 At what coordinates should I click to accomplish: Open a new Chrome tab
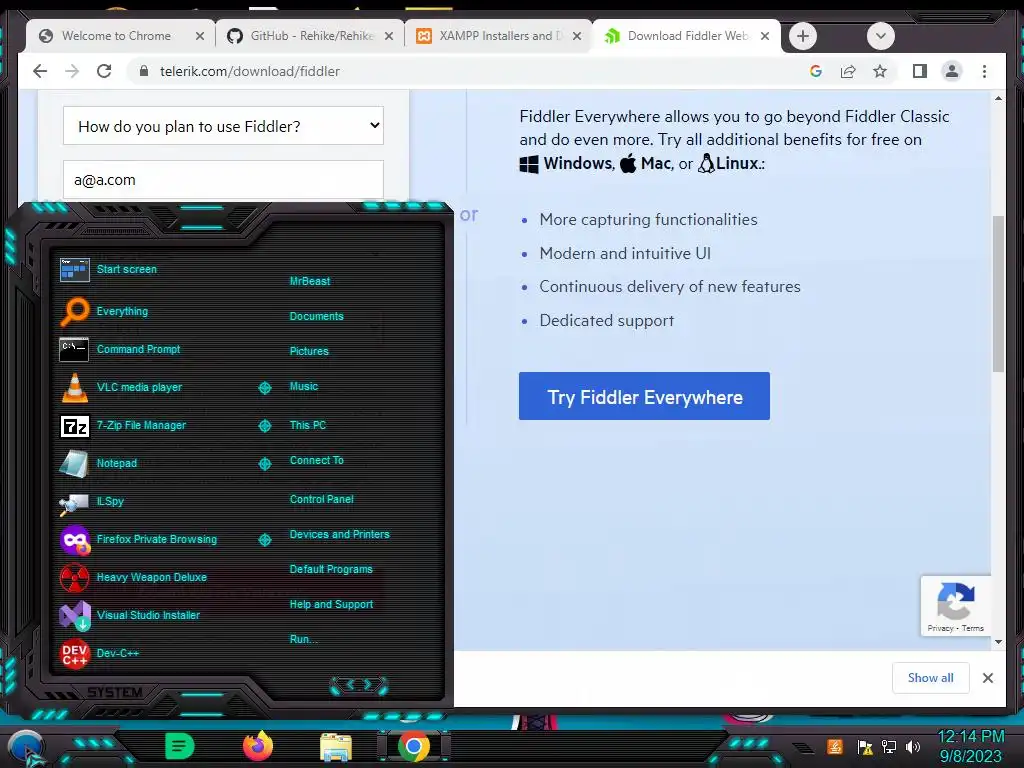(x=803, y=36)
